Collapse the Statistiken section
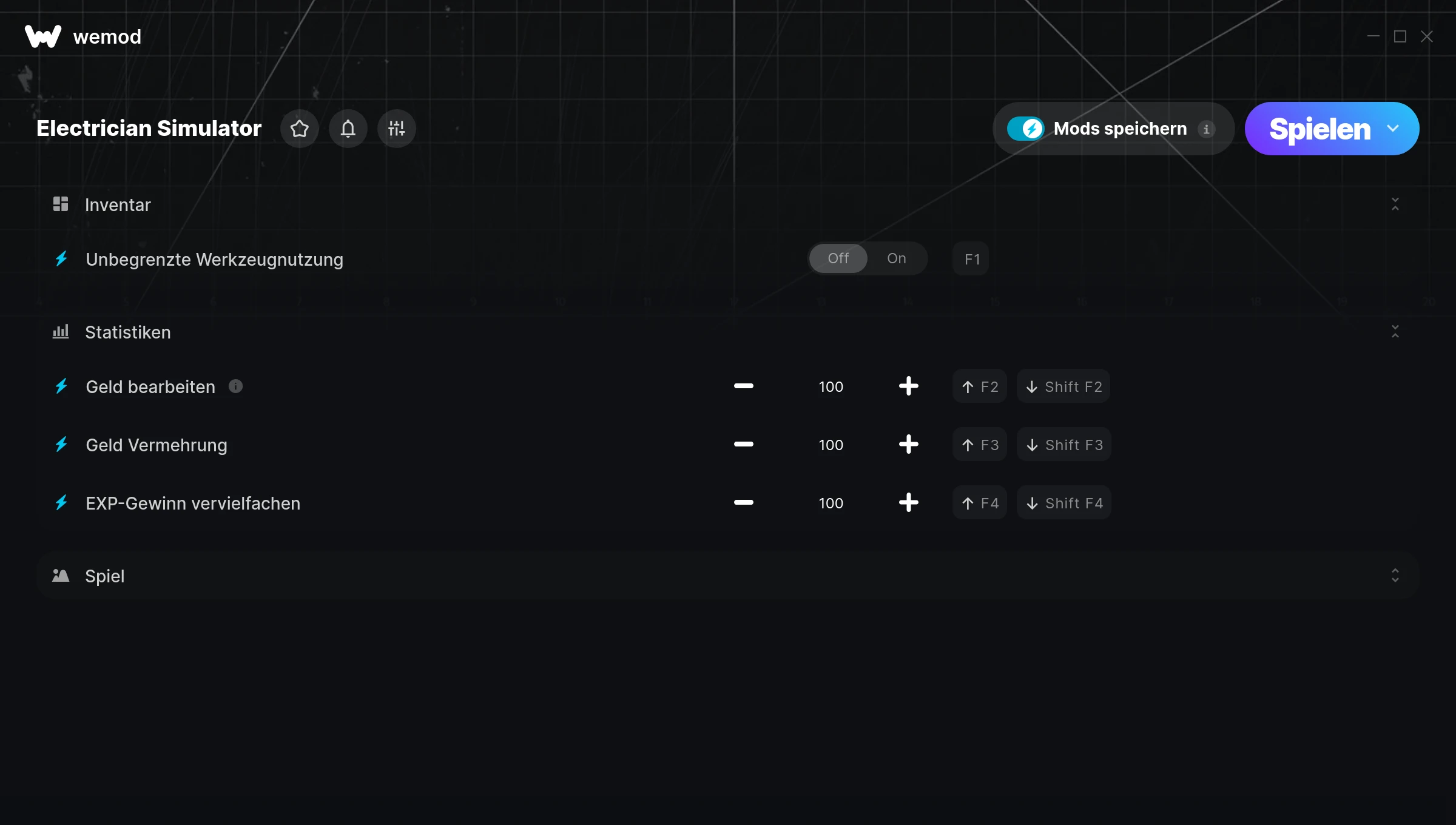 [x=1395, y=332]
